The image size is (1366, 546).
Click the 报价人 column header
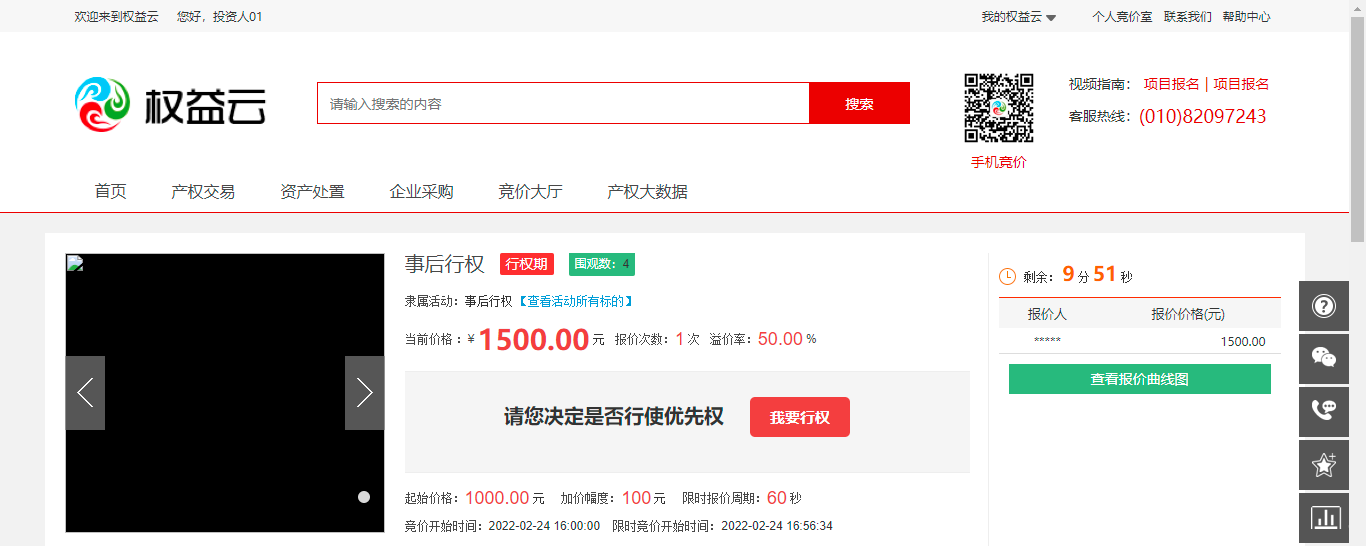point(1047,314)
